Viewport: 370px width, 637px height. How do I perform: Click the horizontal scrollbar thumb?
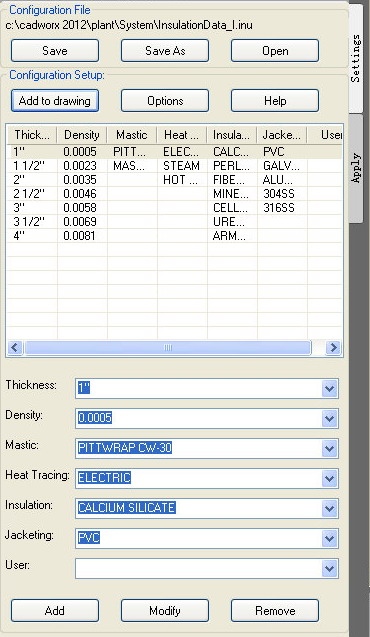(x=168, y=348)
